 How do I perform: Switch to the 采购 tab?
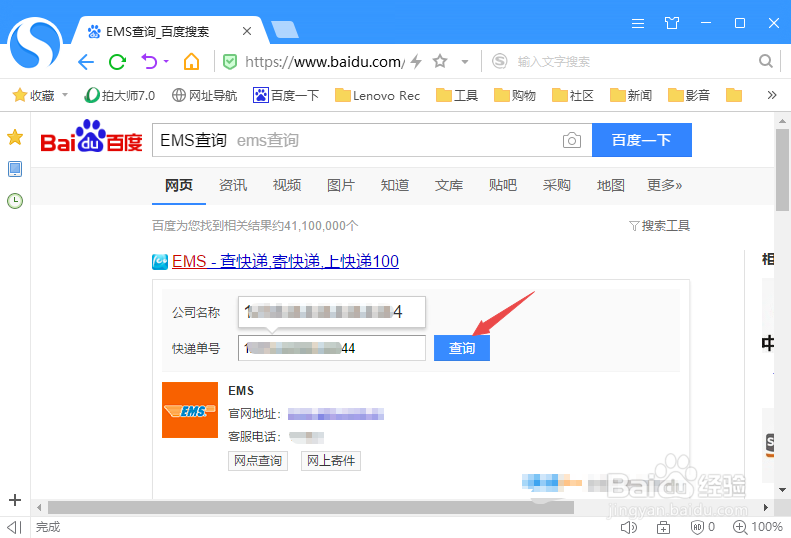point(557,185)
